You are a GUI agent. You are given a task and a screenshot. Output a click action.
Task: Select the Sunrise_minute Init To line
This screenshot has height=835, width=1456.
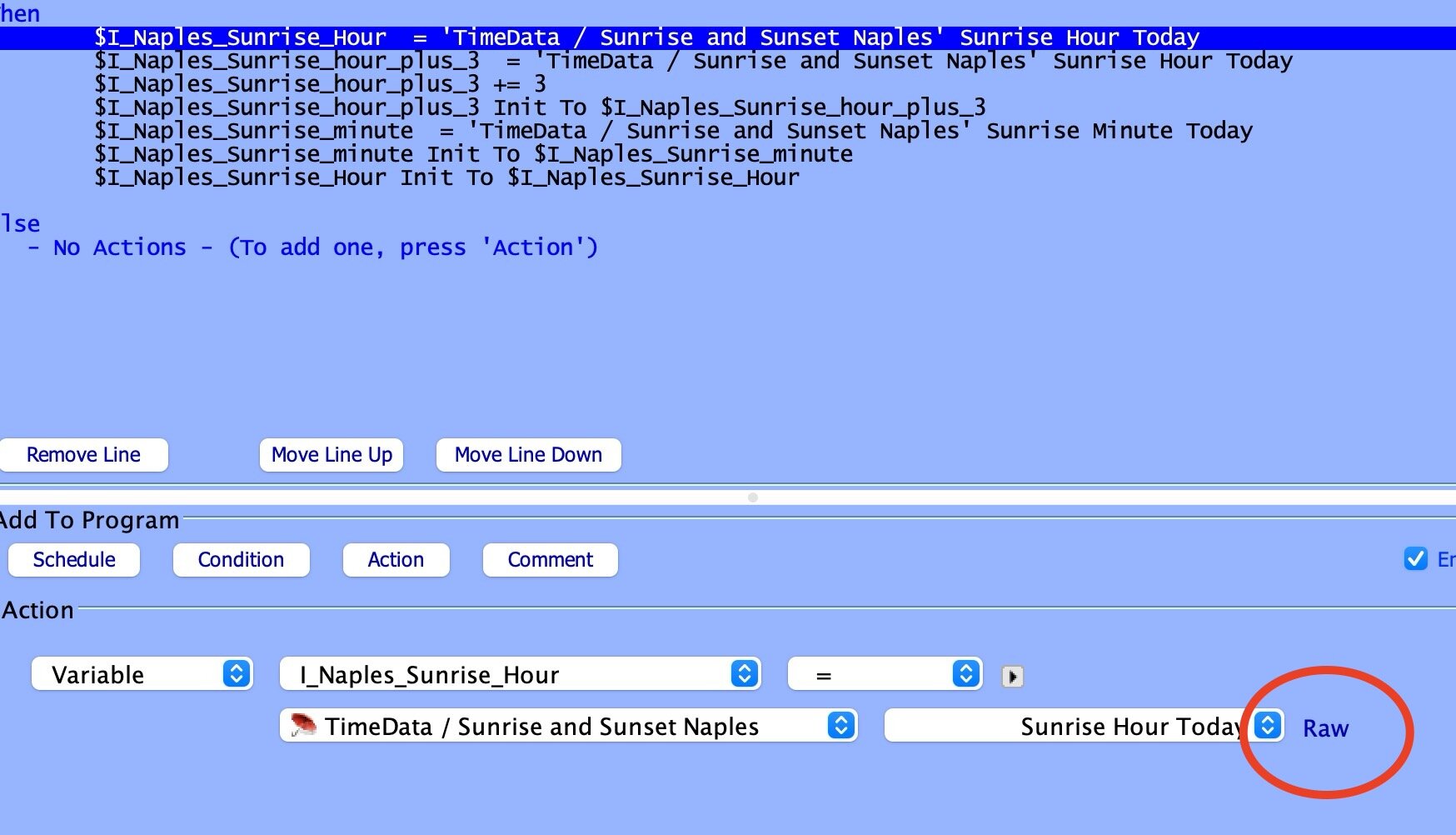pyautogui.click(x=473, y=154)
